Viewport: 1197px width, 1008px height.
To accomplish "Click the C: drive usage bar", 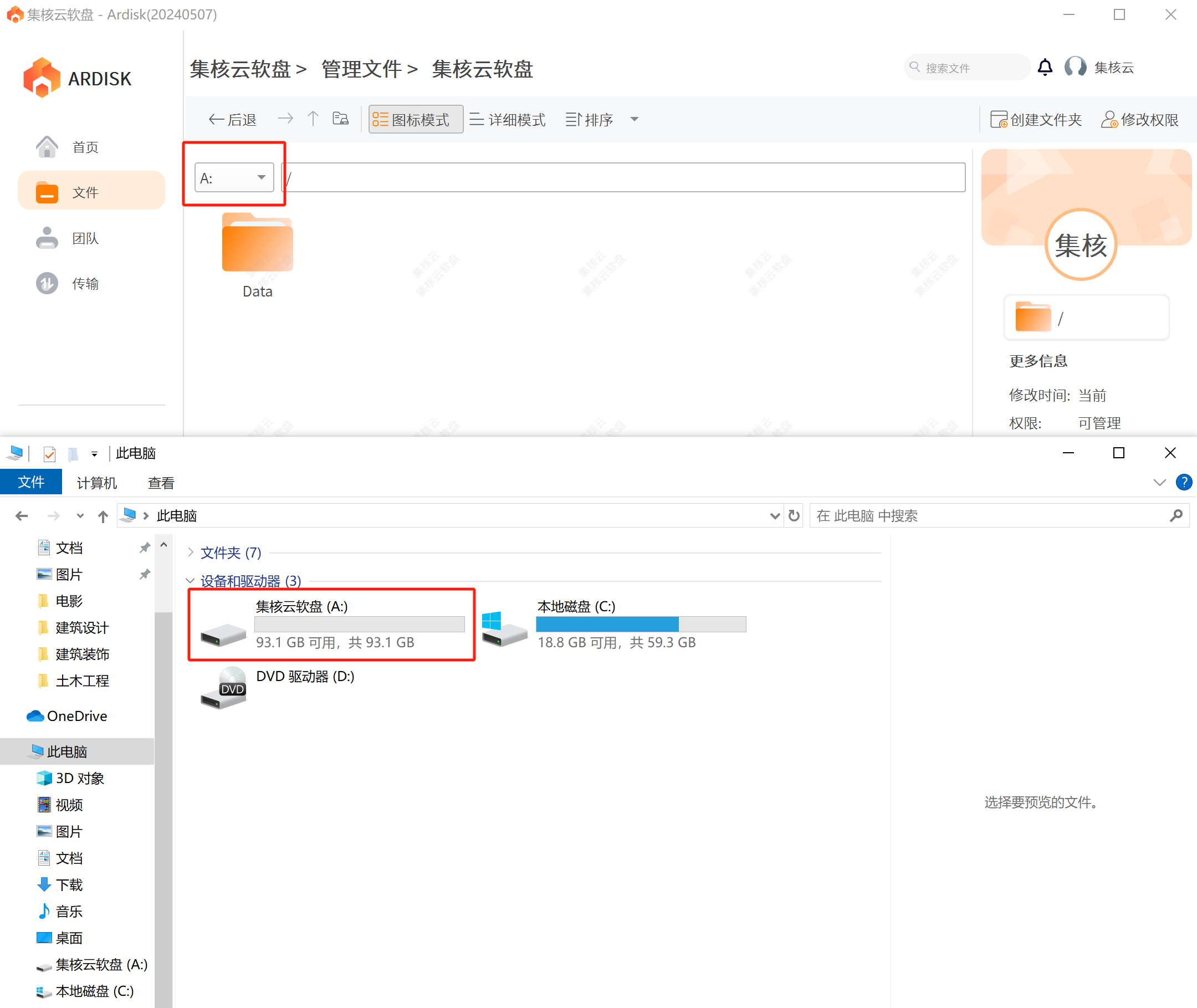I will point(641,625).
